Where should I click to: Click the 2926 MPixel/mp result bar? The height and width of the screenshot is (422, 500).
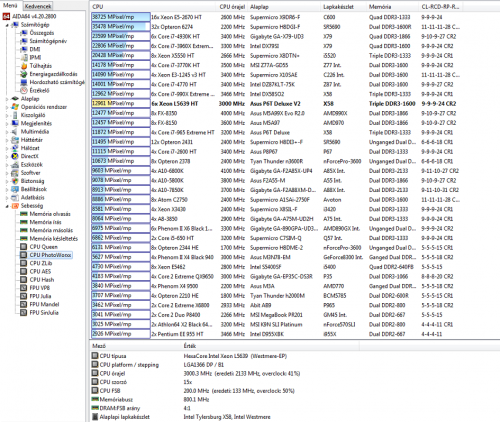click(121, 334)
